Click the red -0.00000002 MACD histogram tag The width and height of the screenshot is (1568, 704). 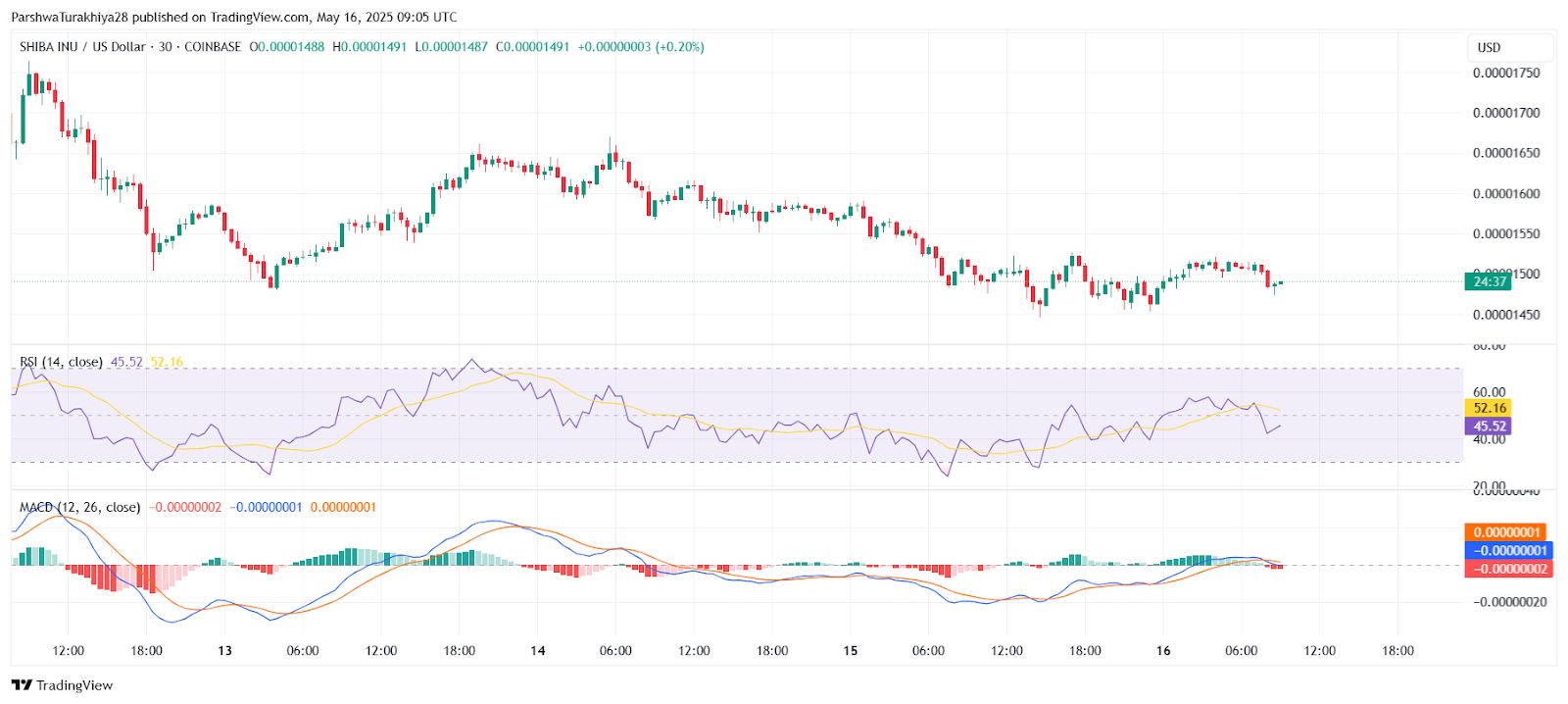click(1508, 569)
